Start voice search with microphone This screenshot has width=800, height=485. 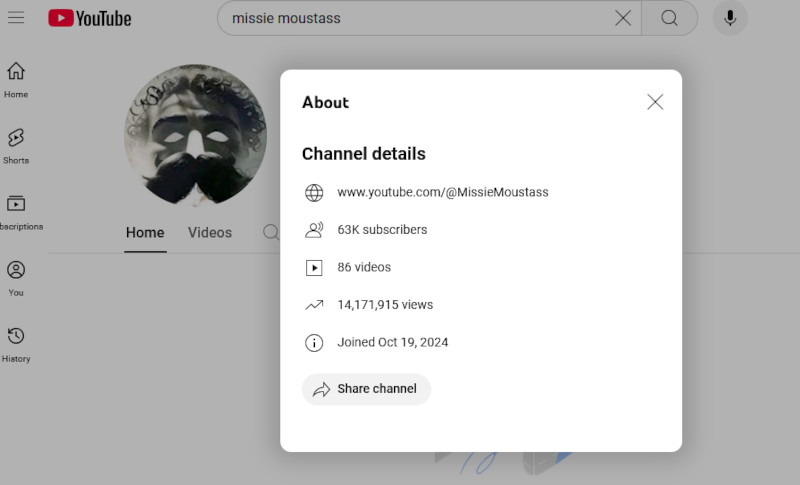tap(730, 18)
